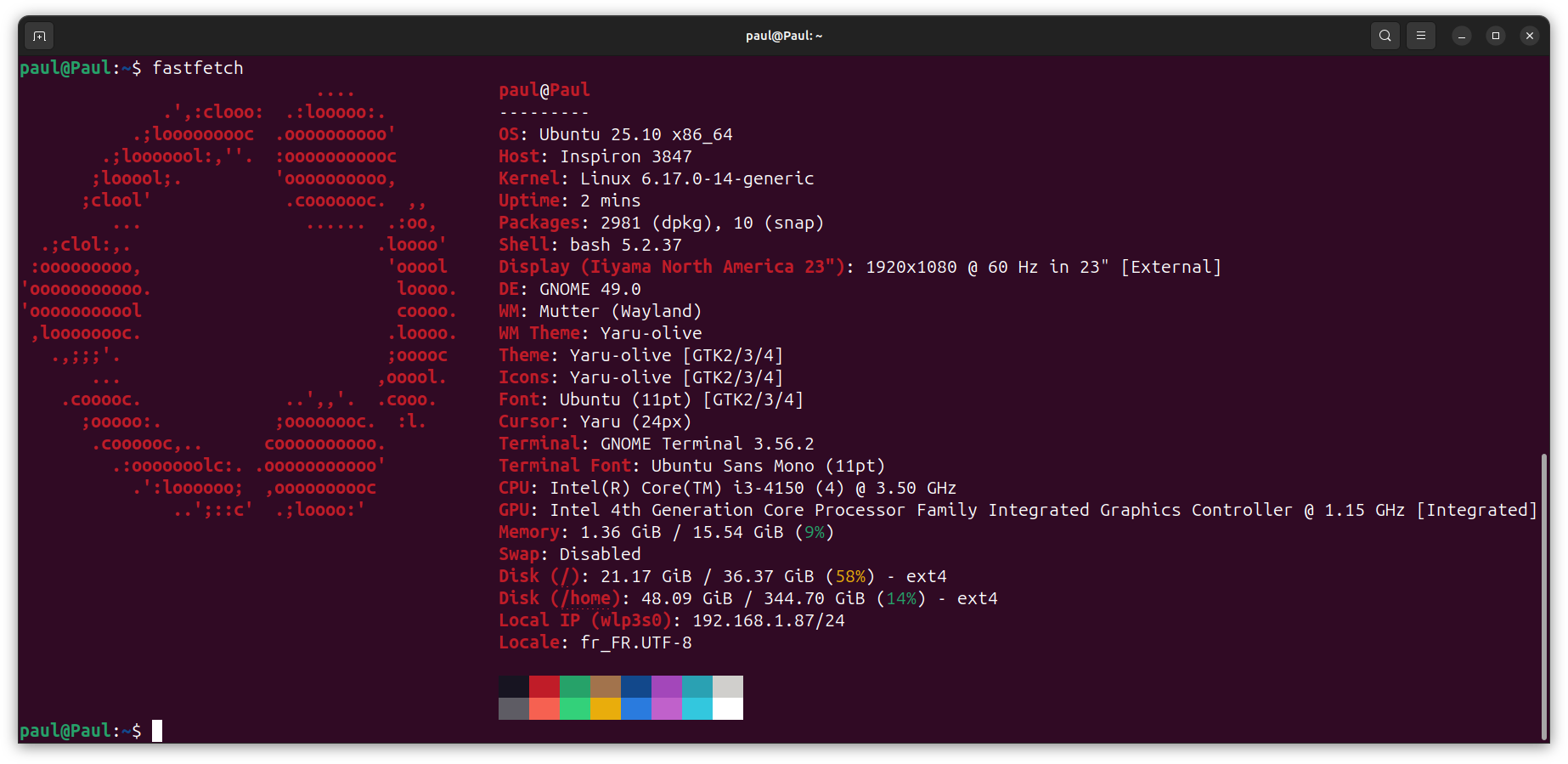
Task: Open the hamburger main menu
Action: pyautogui.click(x=1420, y=36)
